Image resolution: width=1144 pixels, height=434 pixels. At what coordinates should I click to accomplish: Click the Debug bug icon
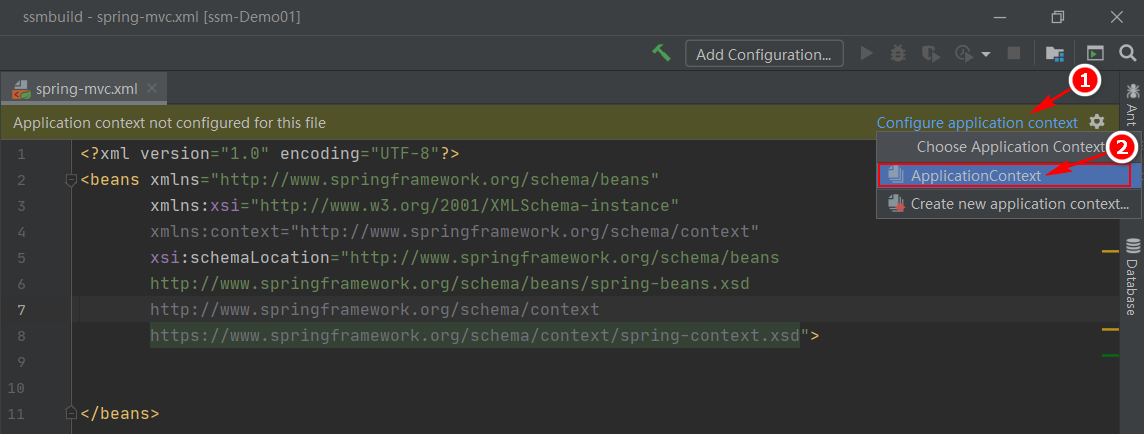[x=898, y=53]
